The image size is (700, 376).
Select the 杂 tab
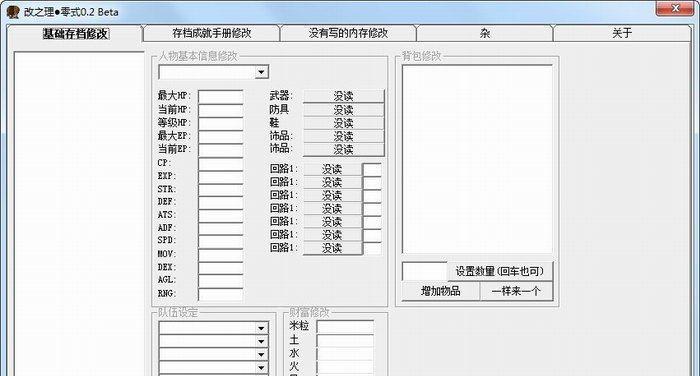pyautogui.click(x=485, y=33)
